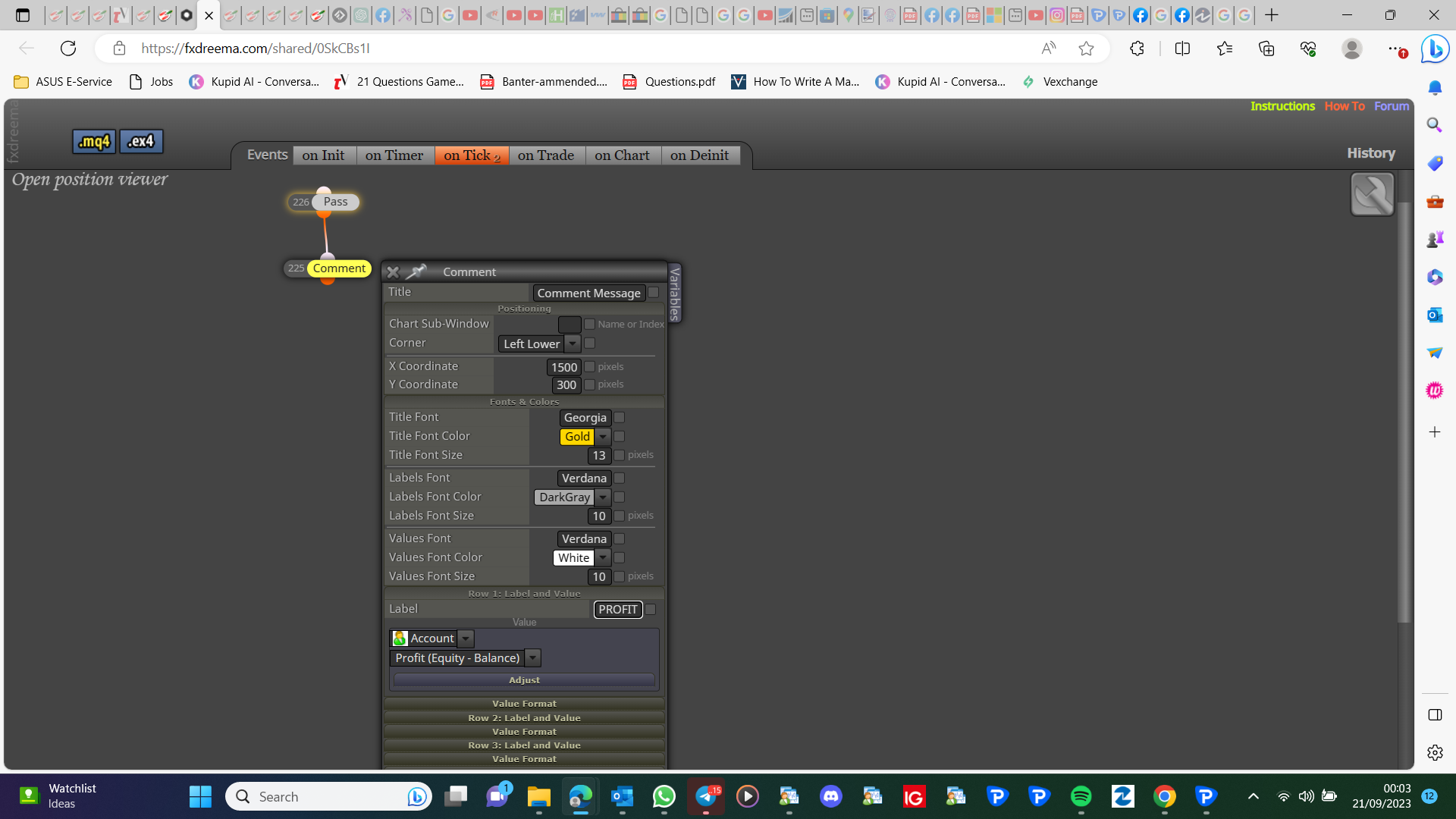Open the Instructions link
The width and height of the screenshot is (1456, 819).
(1282, 106)
